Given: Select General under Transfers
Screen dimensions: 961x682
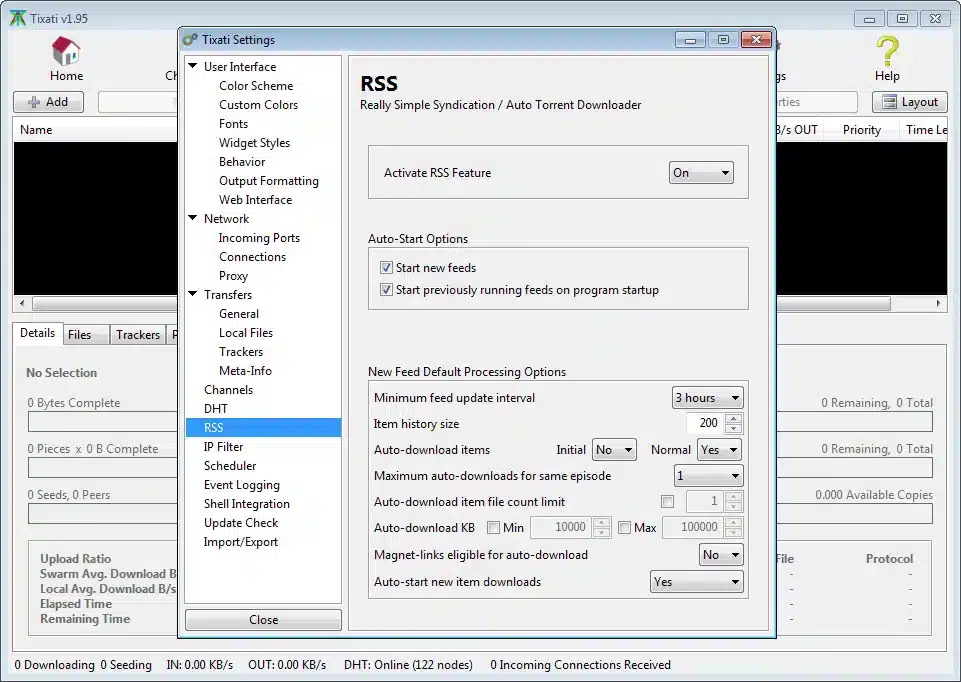Looking at the screenshot, I should click(239, 314).
